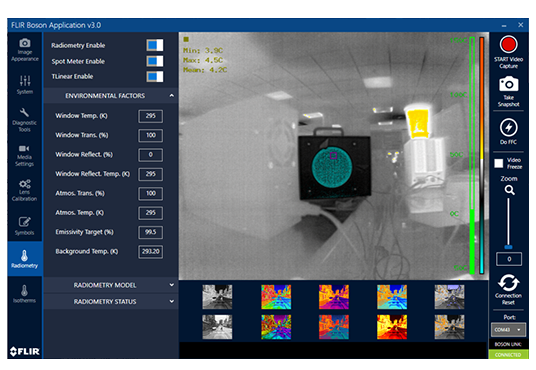The width and height of the screenshot is (536, 370).
Task: Click the Mean: 4.2C reading
Action: coord(205,70)
